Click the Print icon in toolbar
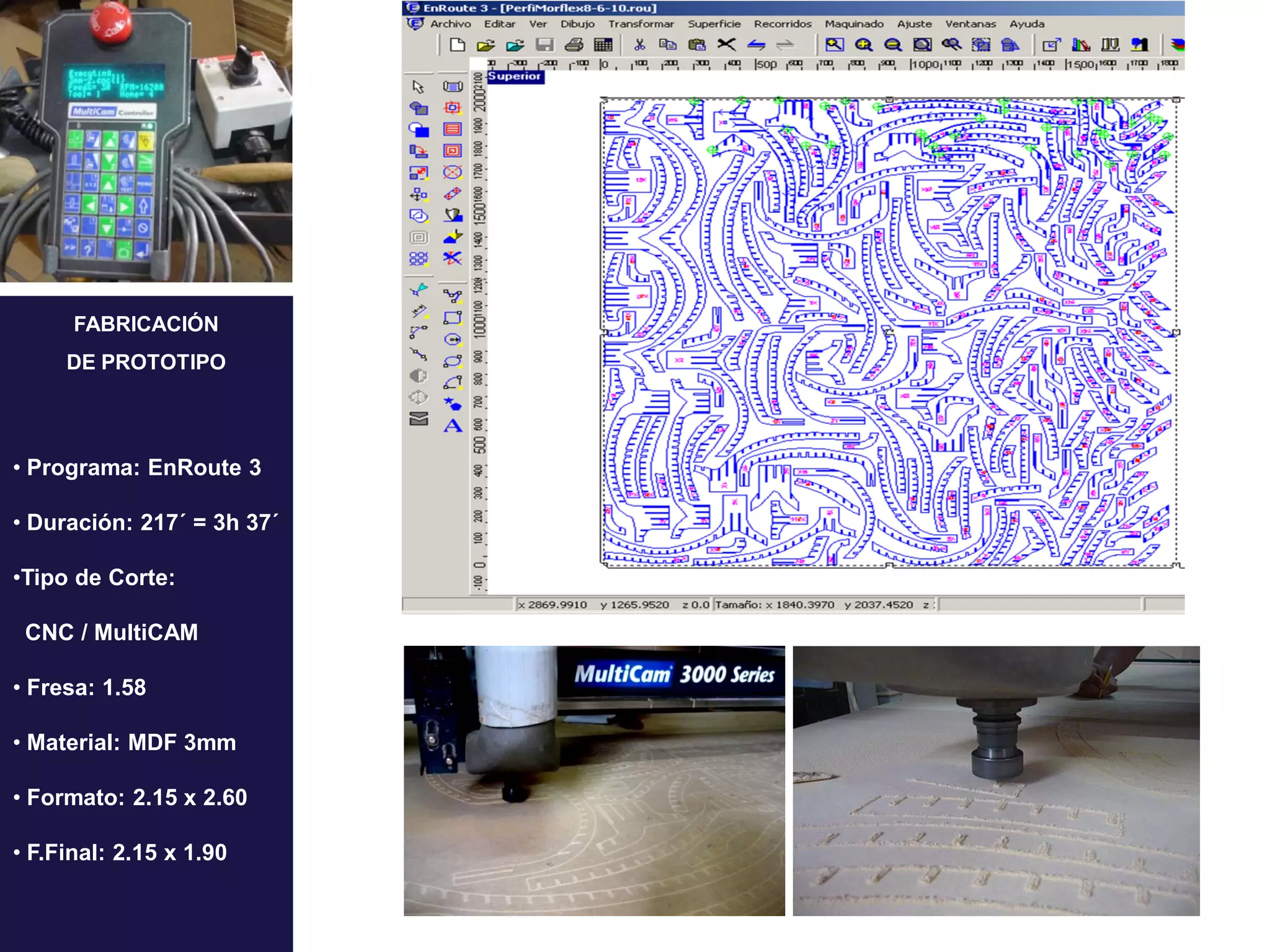The width and height of the screenshot is (1270, 952). click(x=574, y=45)
